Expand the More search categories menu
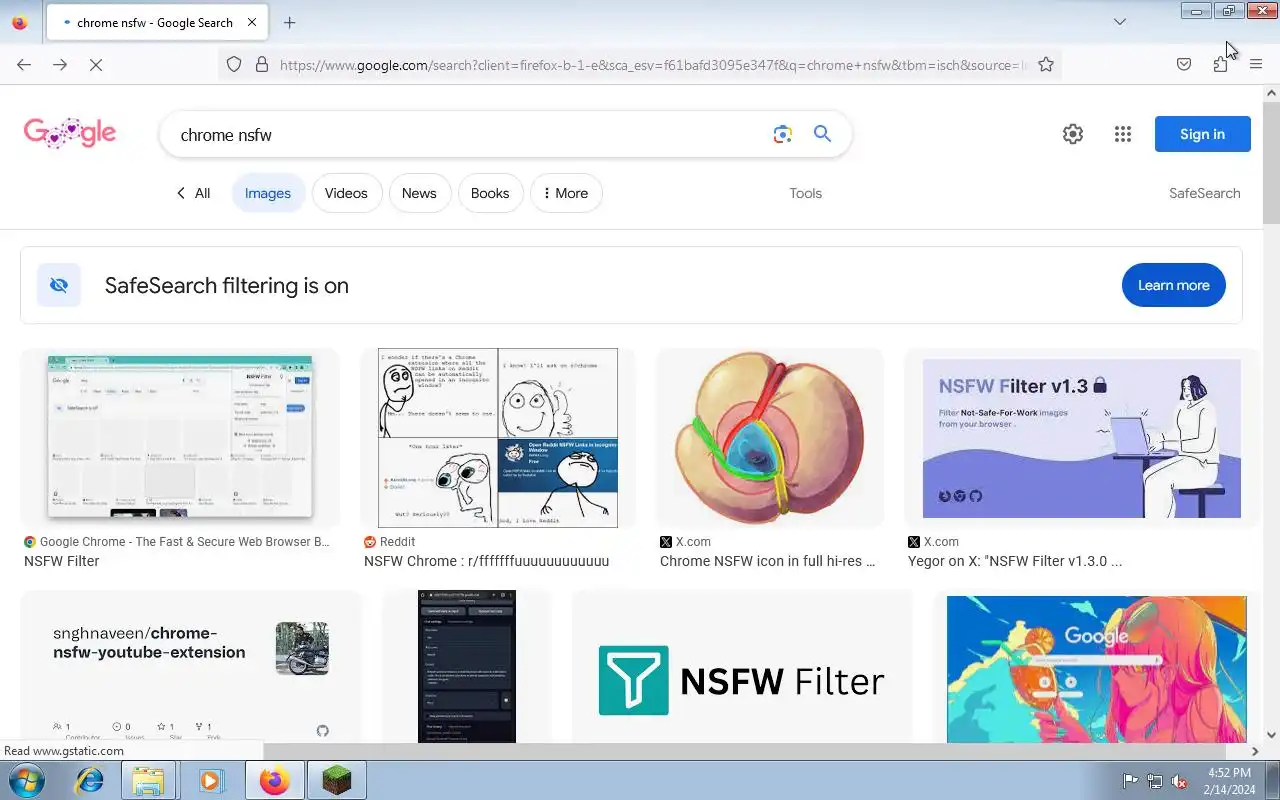 (566, 193)
